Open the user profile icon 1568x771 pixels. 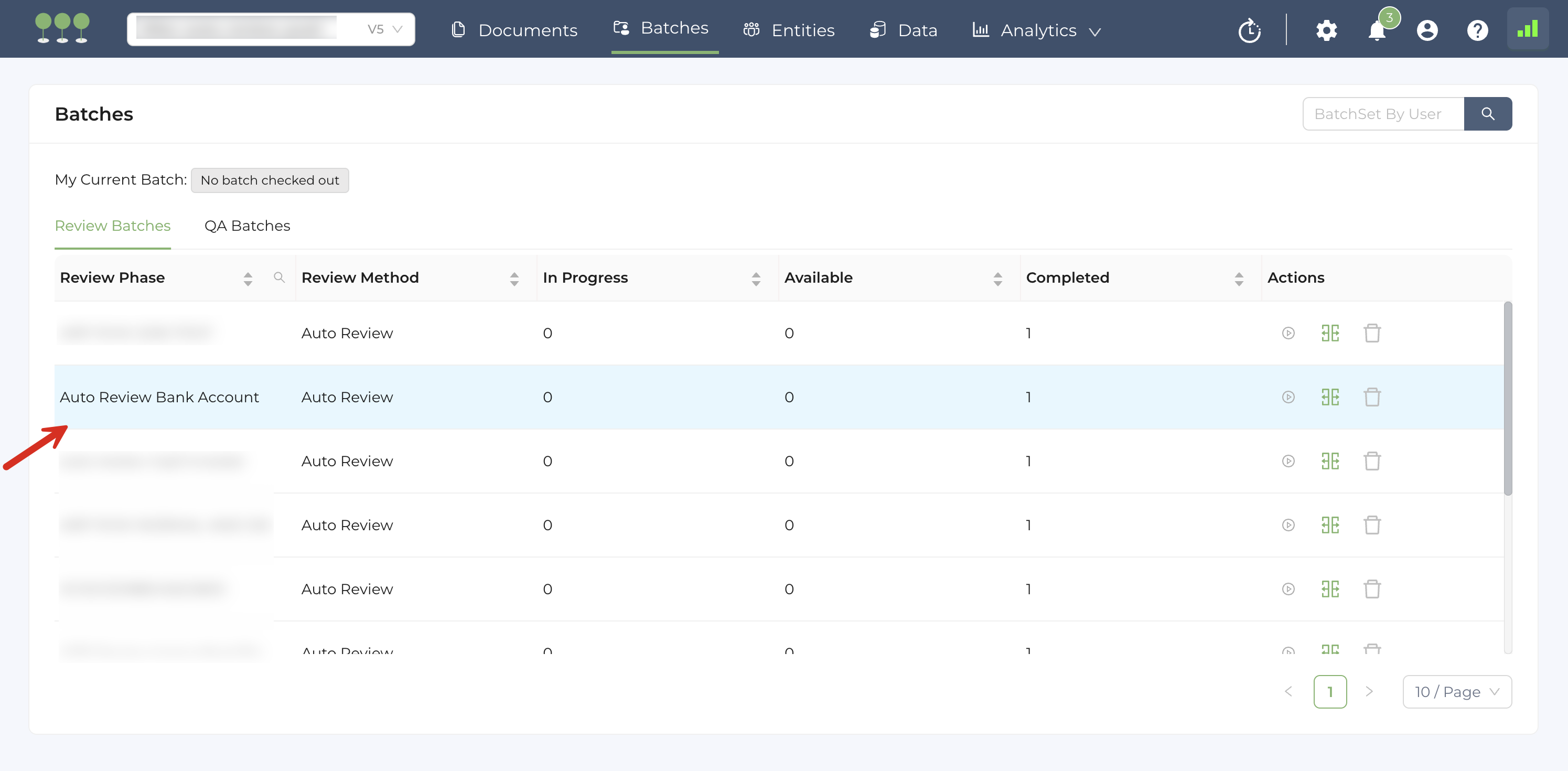pyautogui.click(x=1427, y=30)
